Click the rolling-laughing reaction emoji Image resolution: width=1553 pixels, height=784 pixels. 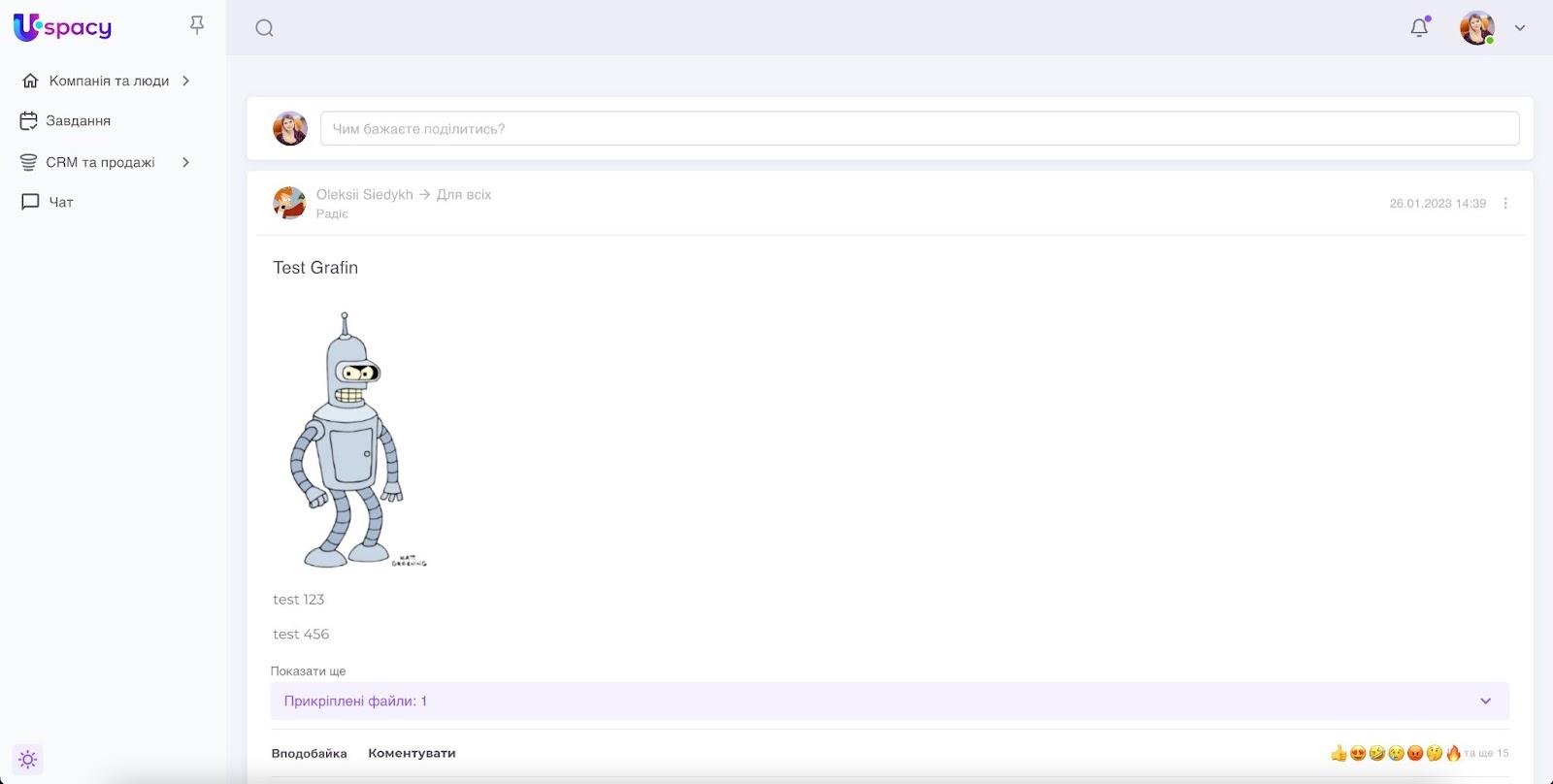pyautogui.click(x=1376, y=753)
